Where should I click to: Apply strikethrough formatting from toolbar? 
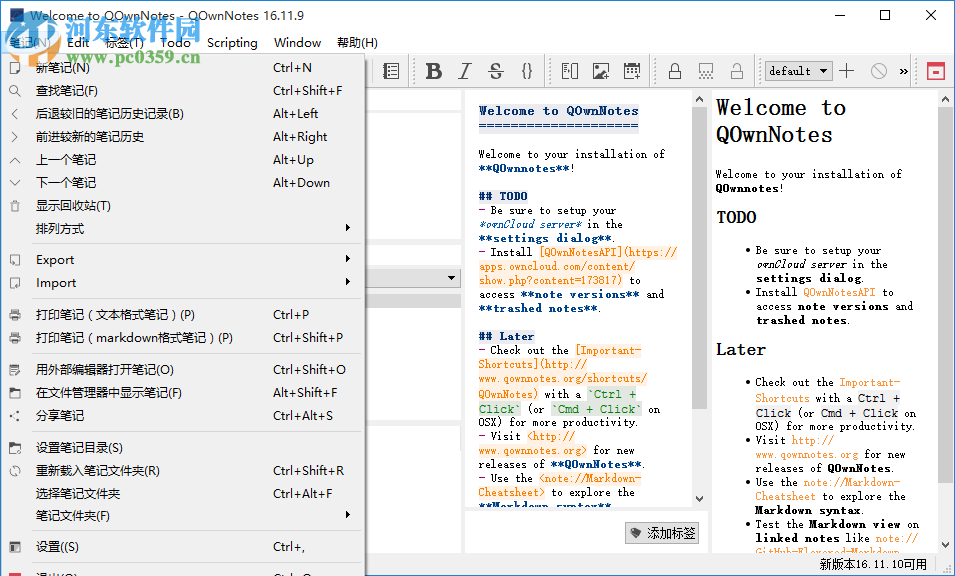click(x=495, y=71)
